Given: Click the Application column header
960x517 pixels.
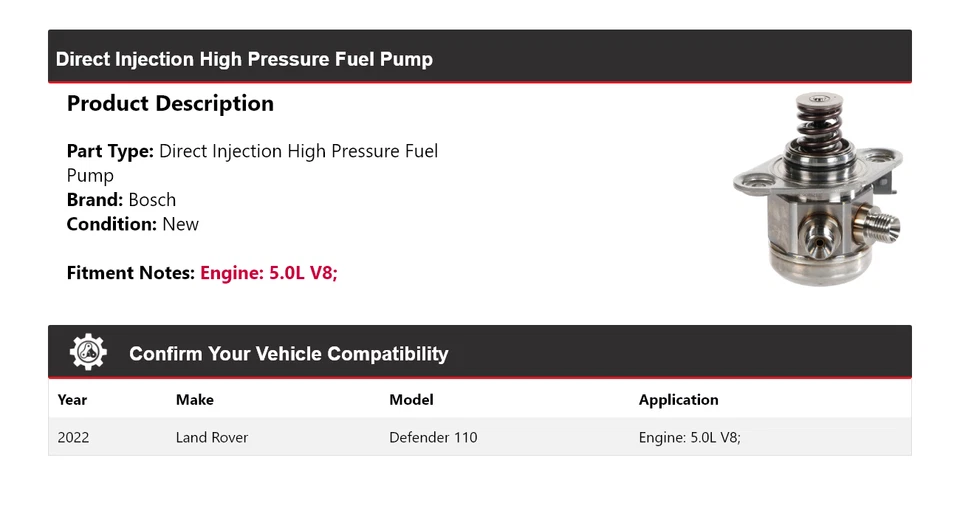Looking at the screenshot, I should tap(678, 400).
